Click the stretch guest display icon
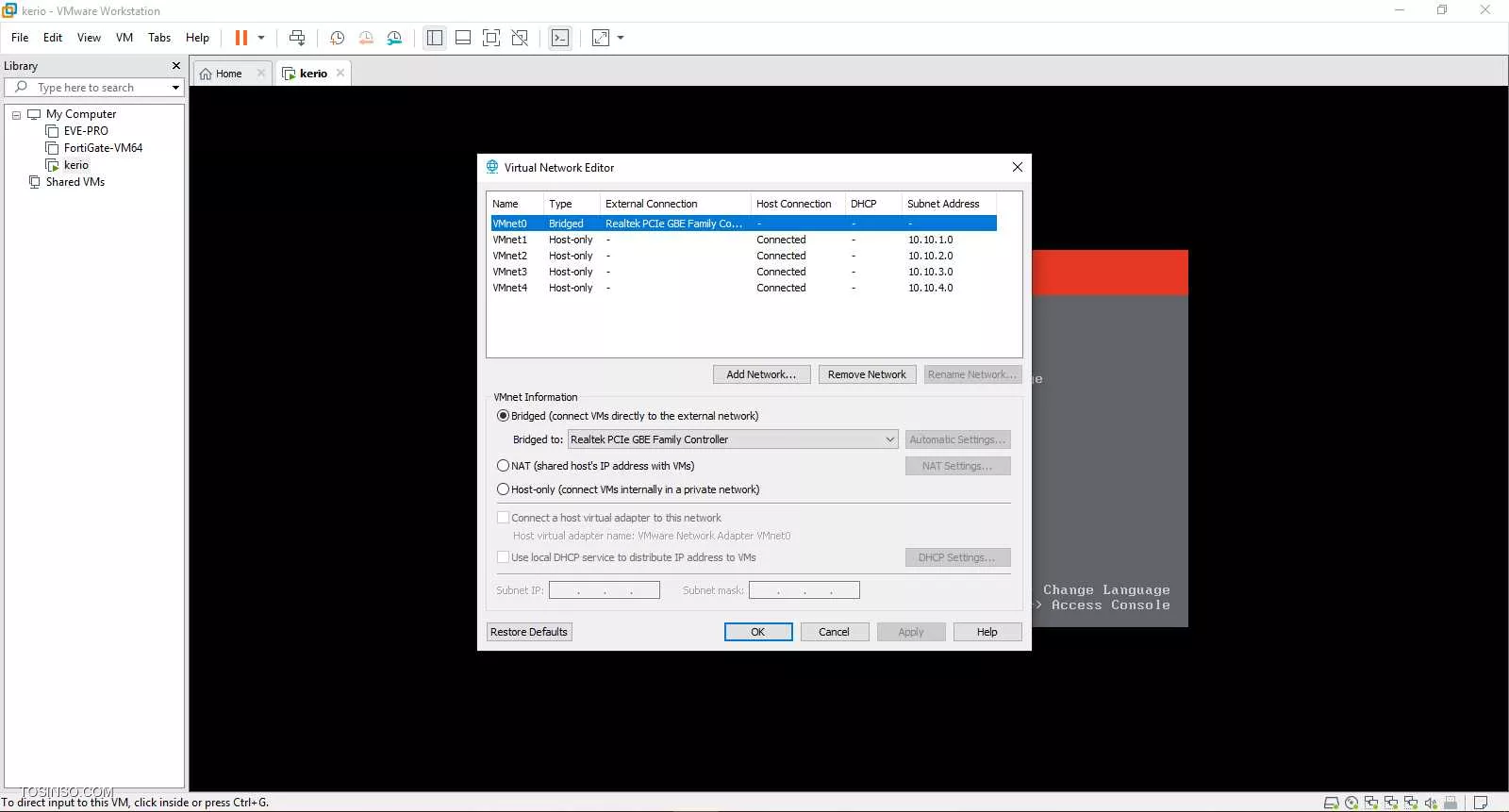 pyautogui.click(x=601, y=38)
